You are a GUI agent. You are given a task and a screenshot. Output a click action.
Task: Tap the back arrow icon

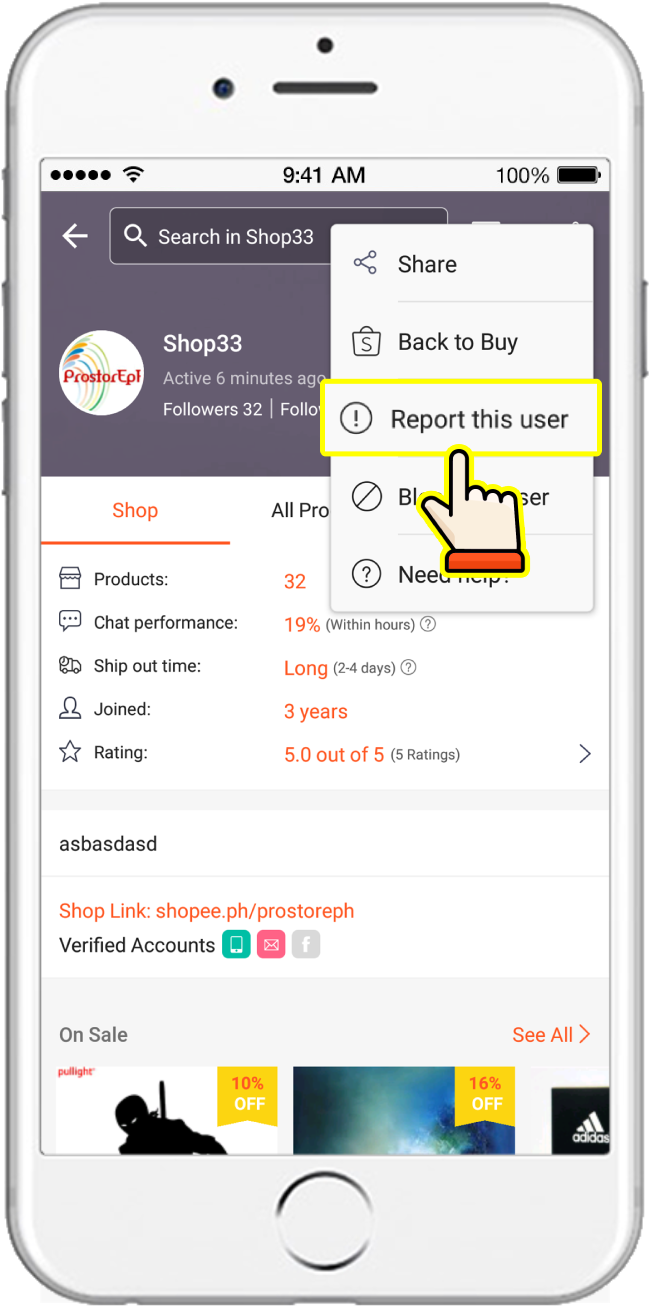click(75, 236)
